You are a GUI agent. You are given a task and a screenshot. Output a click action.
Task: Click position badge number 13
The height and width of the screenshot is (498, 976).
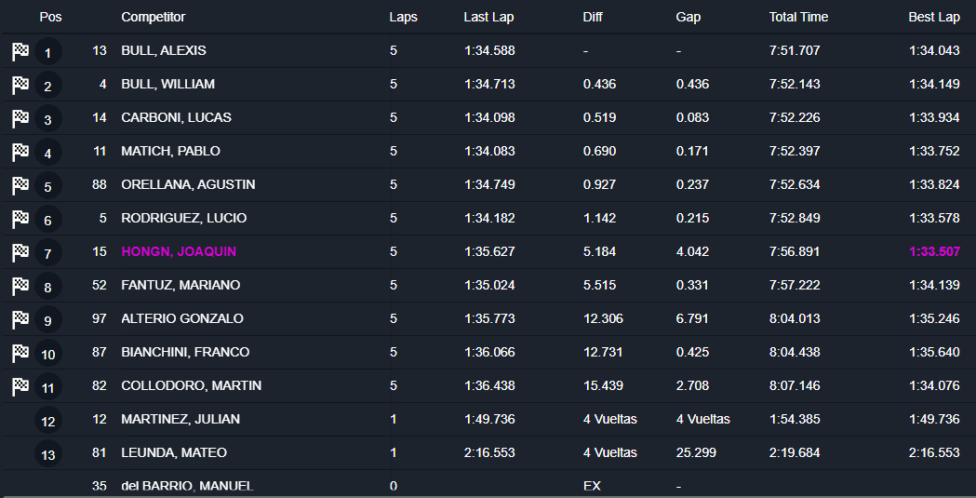48,455
